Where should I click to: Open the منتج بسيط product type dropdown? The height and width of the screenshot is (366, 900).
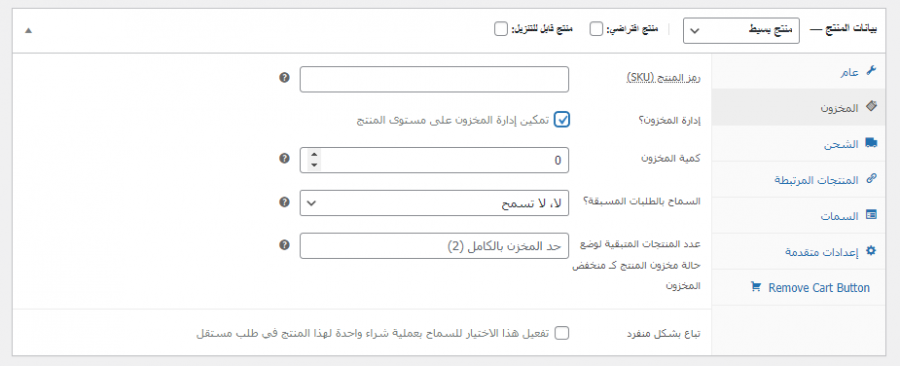(741, 30)
